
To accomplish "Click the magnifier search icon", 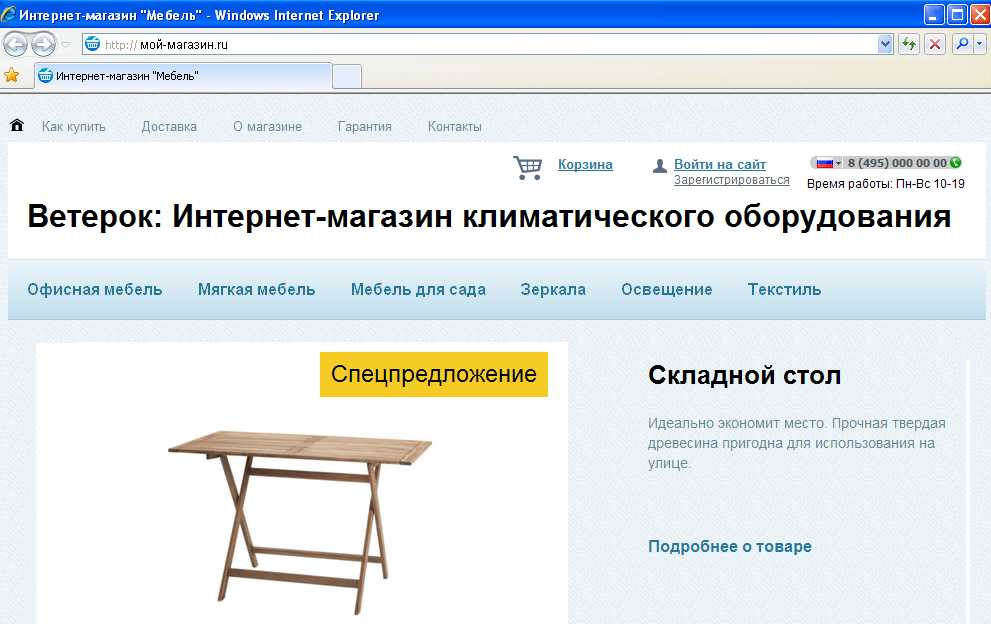I will coord(961,44).
